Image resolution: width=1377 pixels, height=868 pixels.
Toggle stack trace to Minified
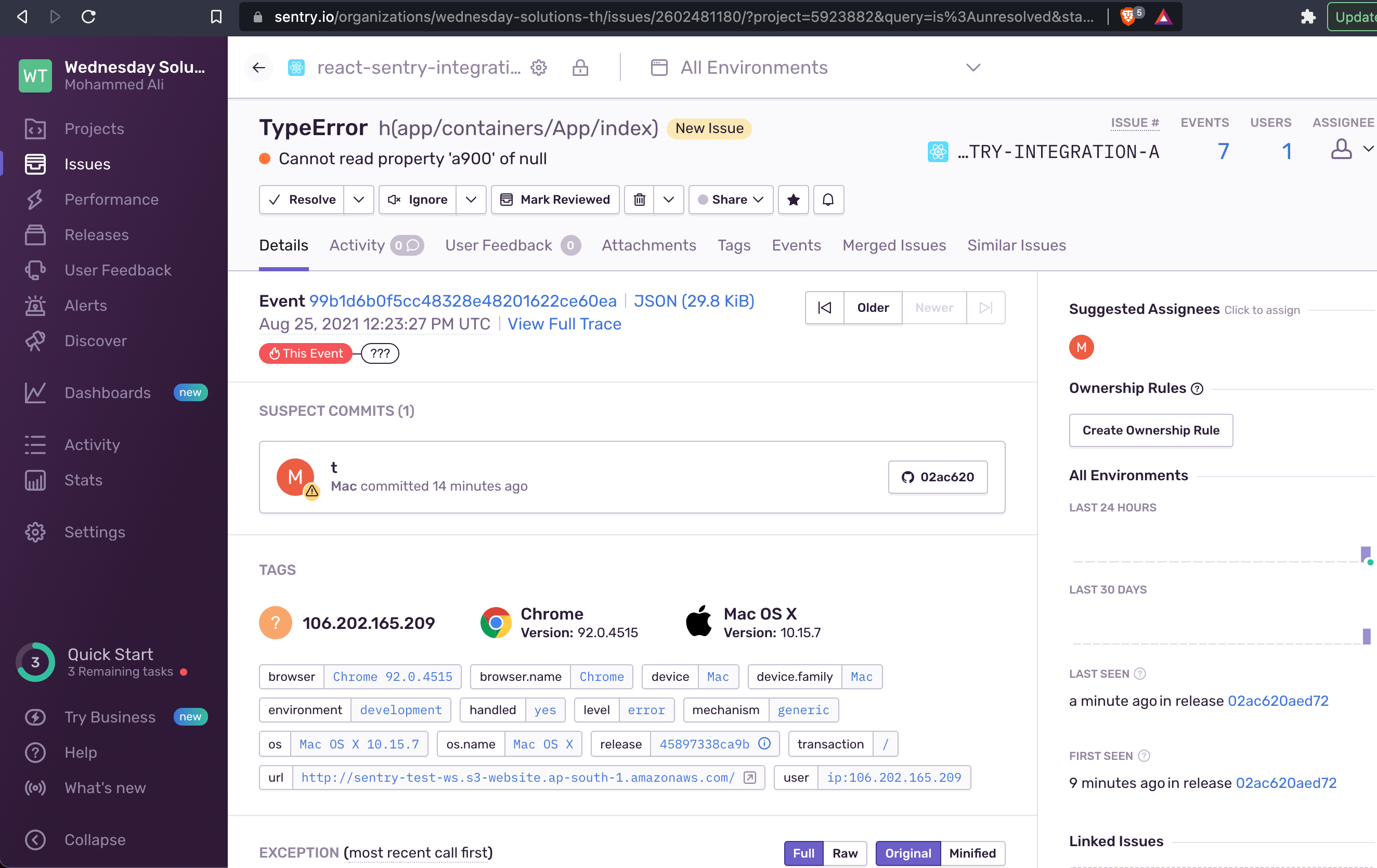pos(972,852)
